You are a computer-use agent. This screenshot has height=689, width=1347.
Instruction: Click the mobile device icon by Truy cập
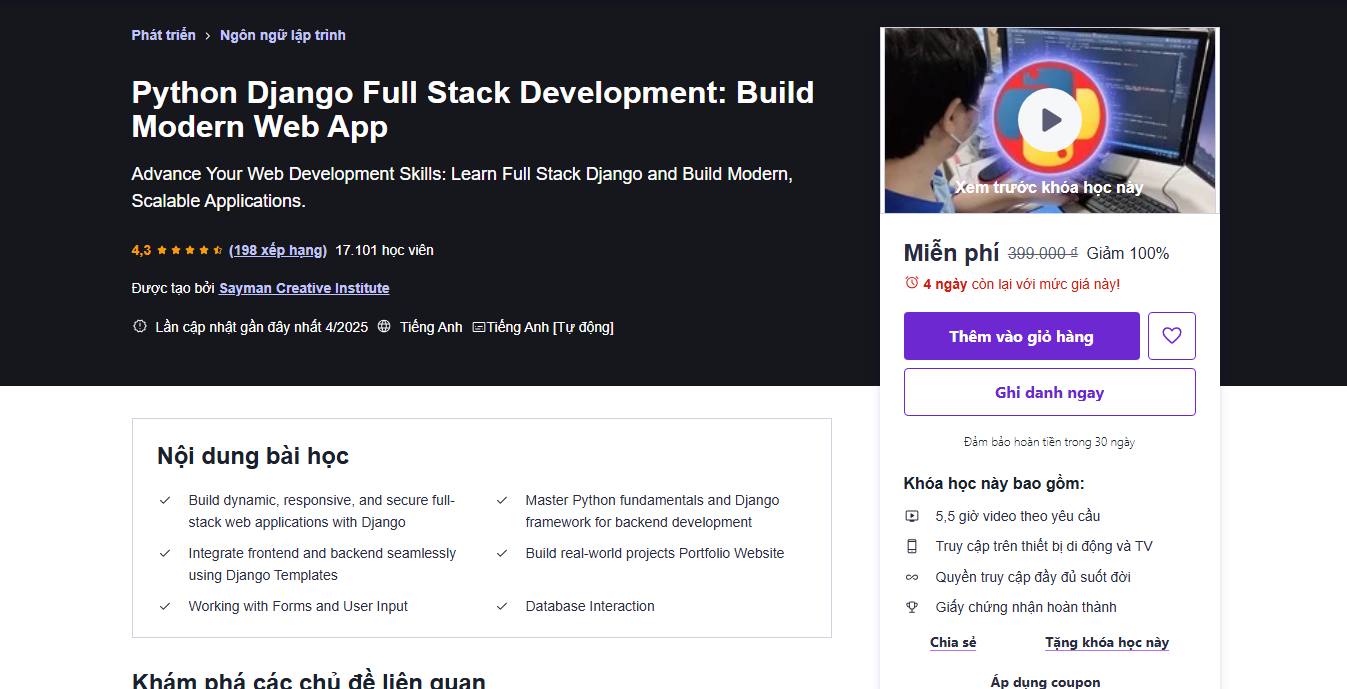[912, 546]
